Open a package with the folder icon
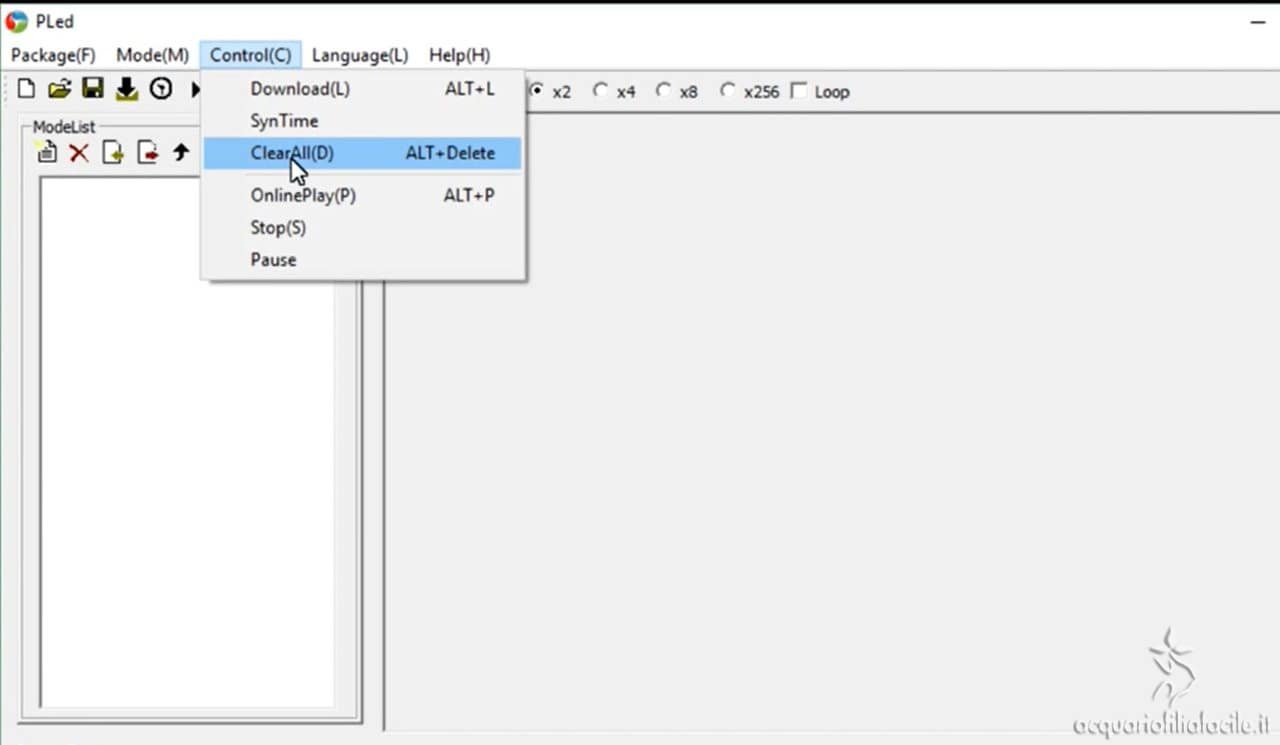The height and width of the screenshot is (745, 1280). tap(59, 90)
